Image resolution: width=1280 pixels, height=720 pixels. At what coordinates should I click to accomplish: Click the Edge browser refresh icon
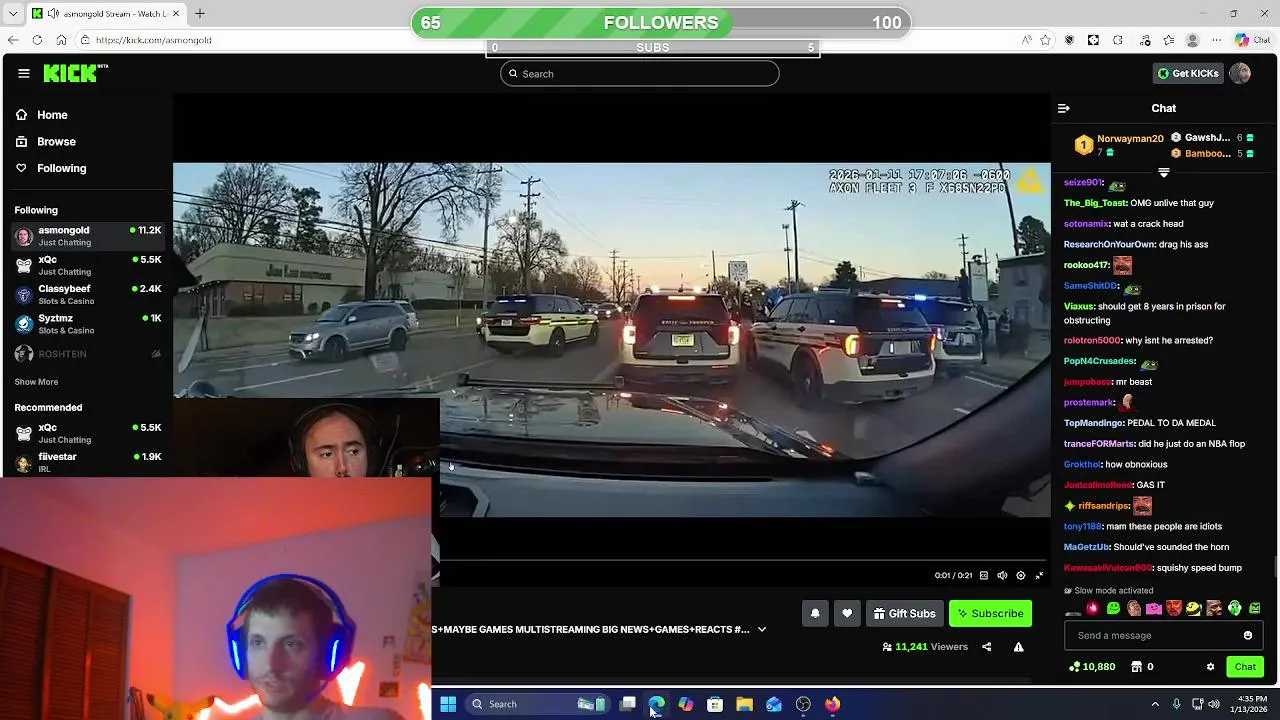pyautogui.click(x=37, y=40)
